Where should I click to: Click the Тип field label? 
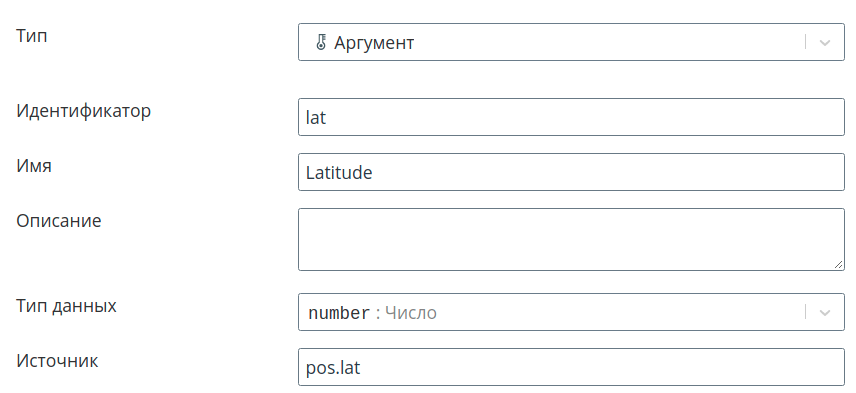[32, 35]
